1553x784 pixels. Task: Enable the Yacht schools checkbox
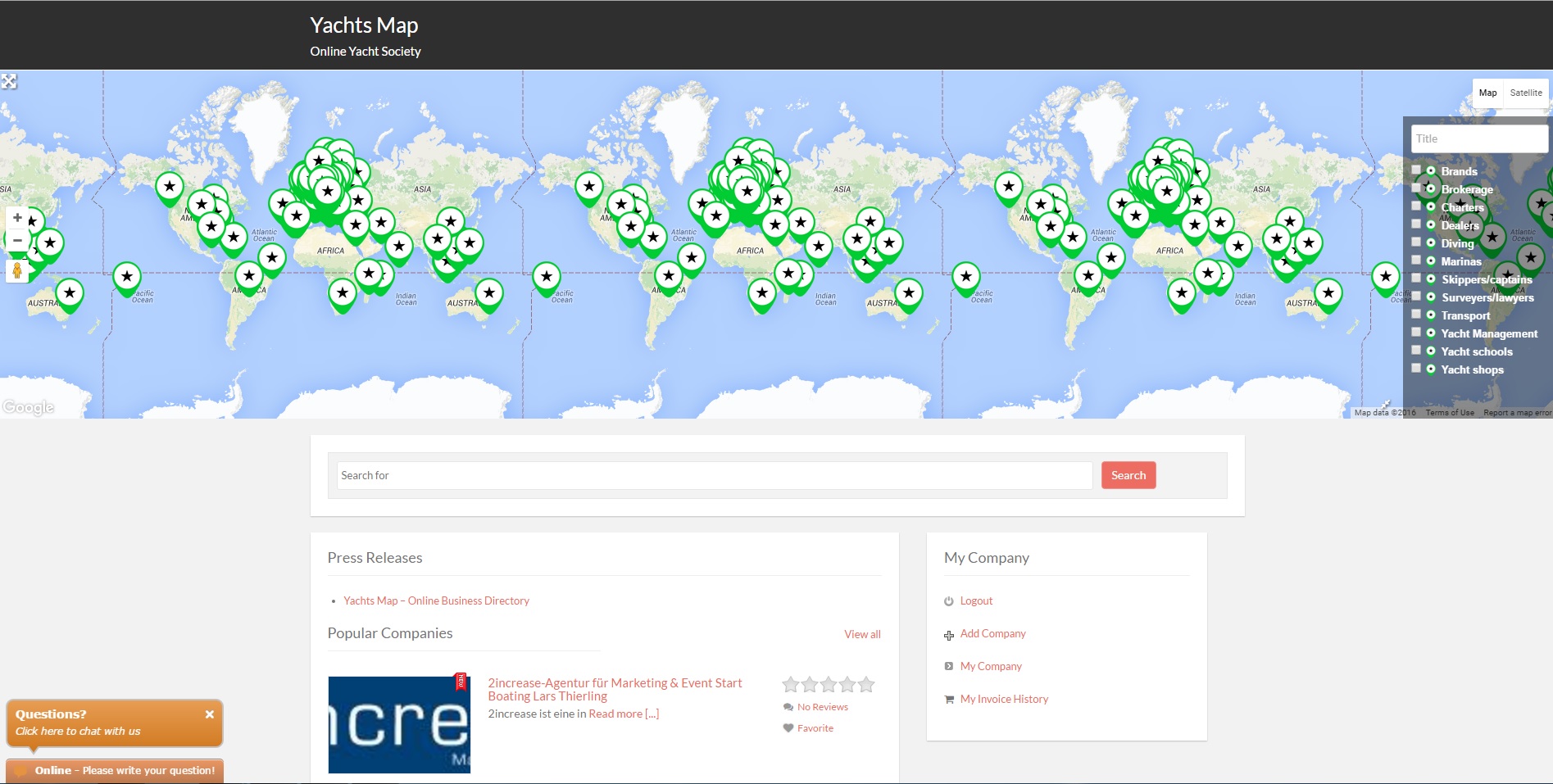tap(1416, 350)
